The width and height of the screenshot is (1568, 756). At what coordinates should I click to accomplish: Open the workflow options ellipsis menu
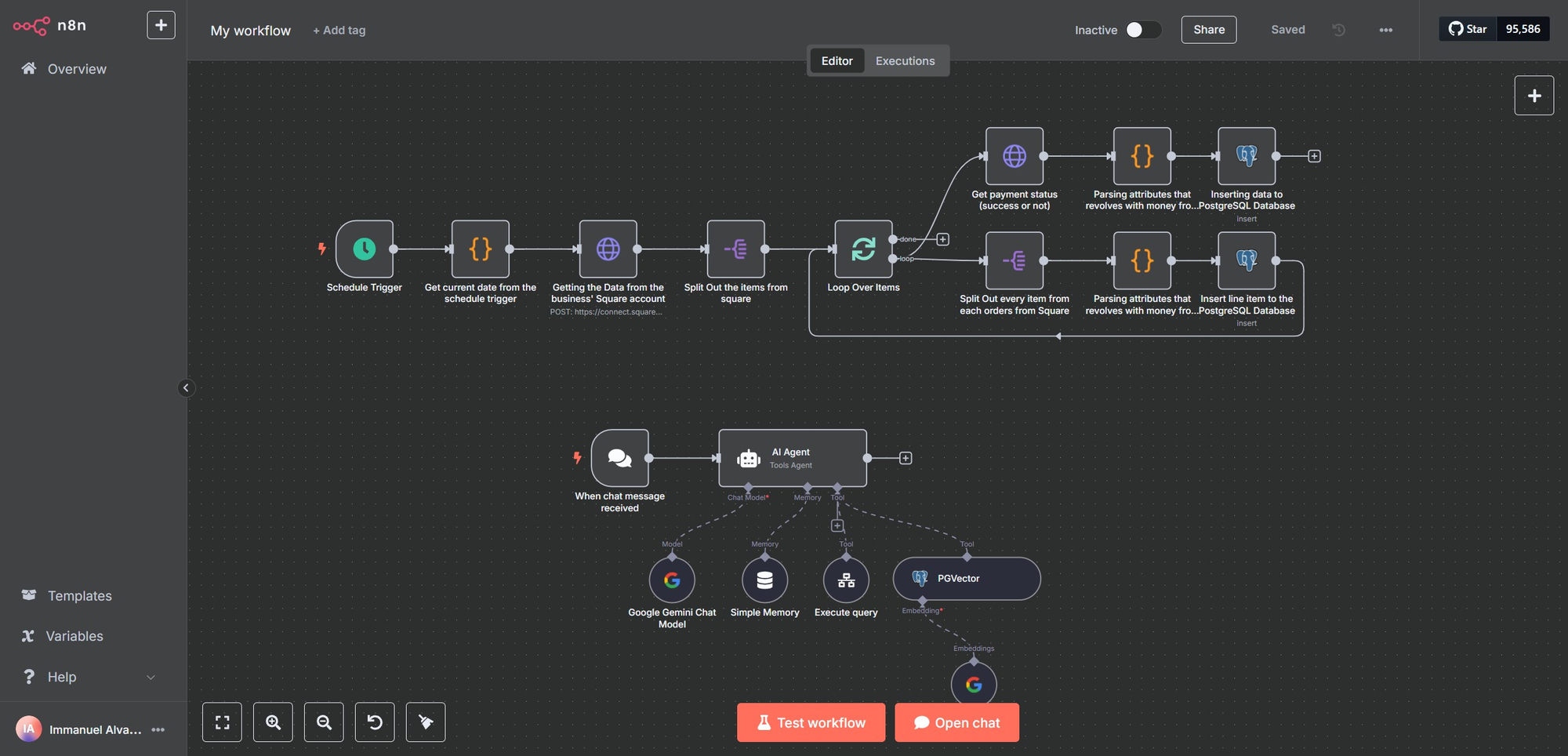pyautogui.click(x=1386, y=30)
